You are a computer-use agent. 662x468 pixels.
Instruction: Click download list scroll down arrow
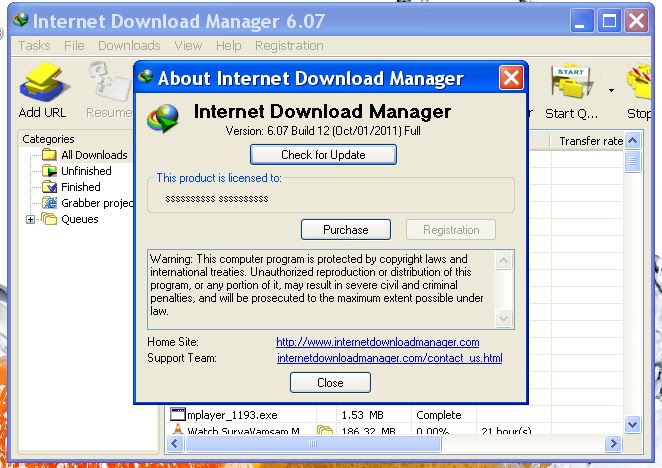[632, 424]
